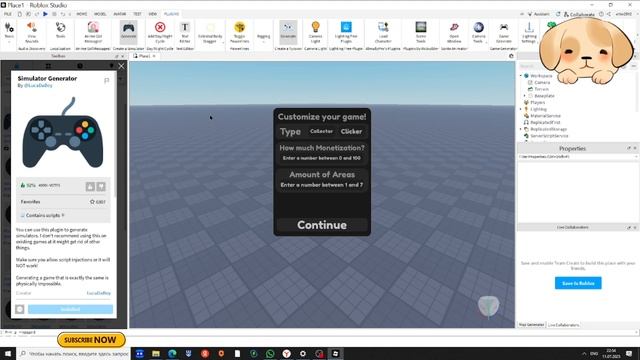Screen dimensions: 640x360
Task: Click the @LucaDaBoy creator link
Action: tap(38, 86)
